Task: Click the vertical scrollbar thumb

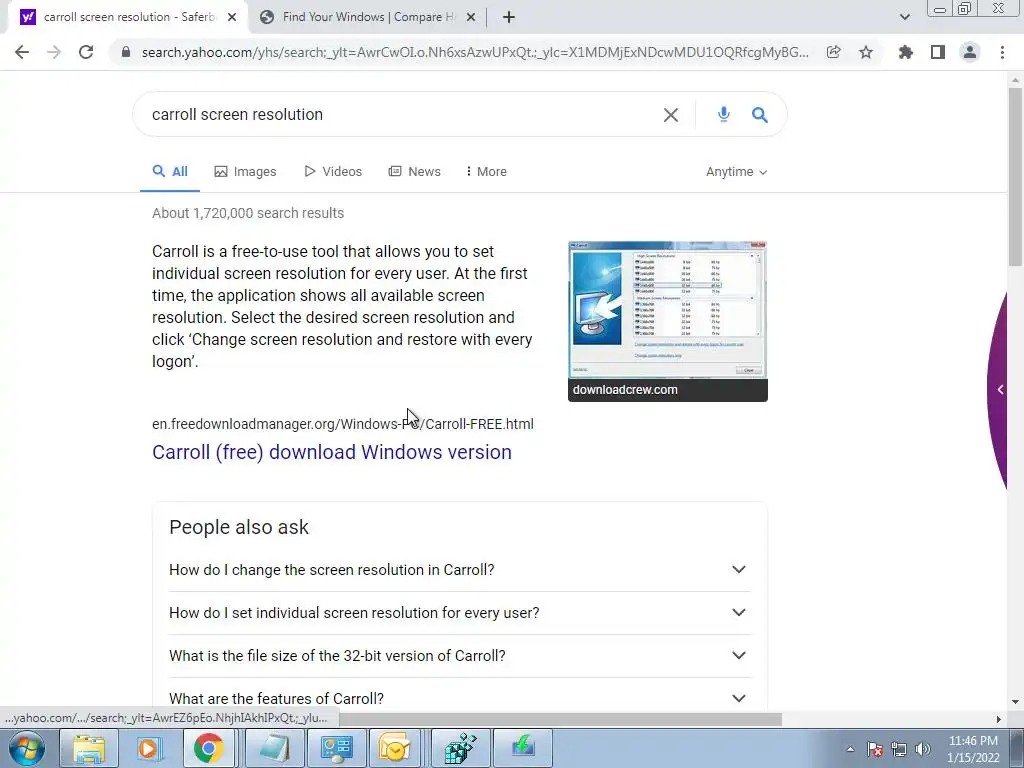Action: pos(1015,176)
